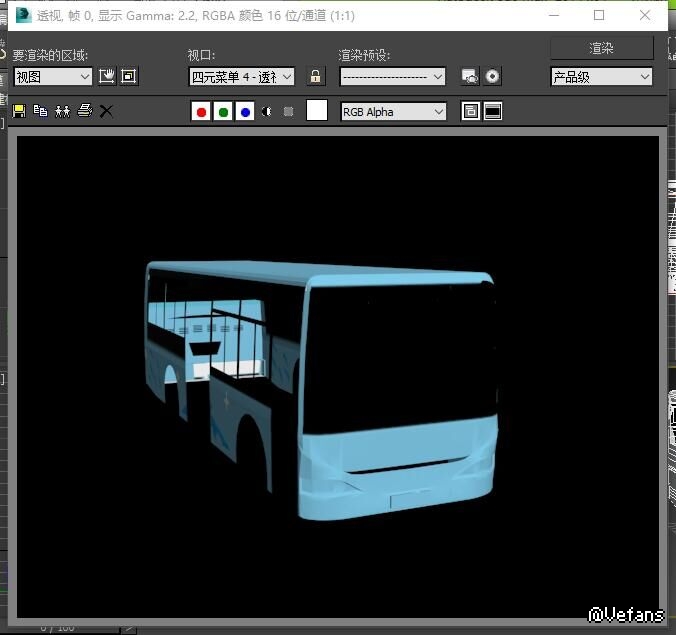Open the render preset dropdown
676x635 pixels.
(392, 76)
